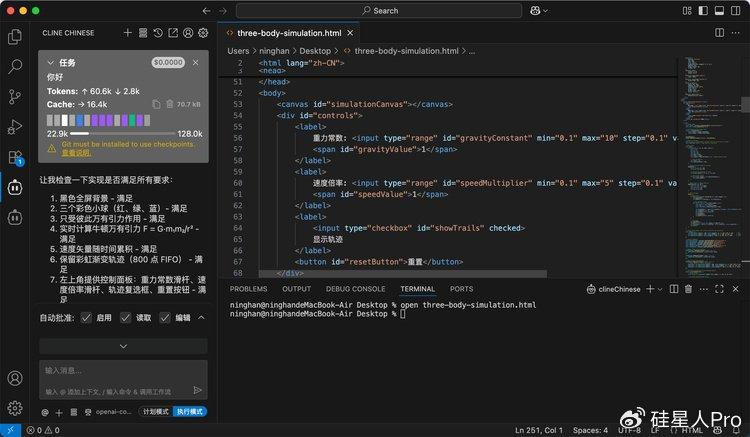Toggle bottom panel layout icon in title bar
Viewport: 750px width, 437px height.
719,11
